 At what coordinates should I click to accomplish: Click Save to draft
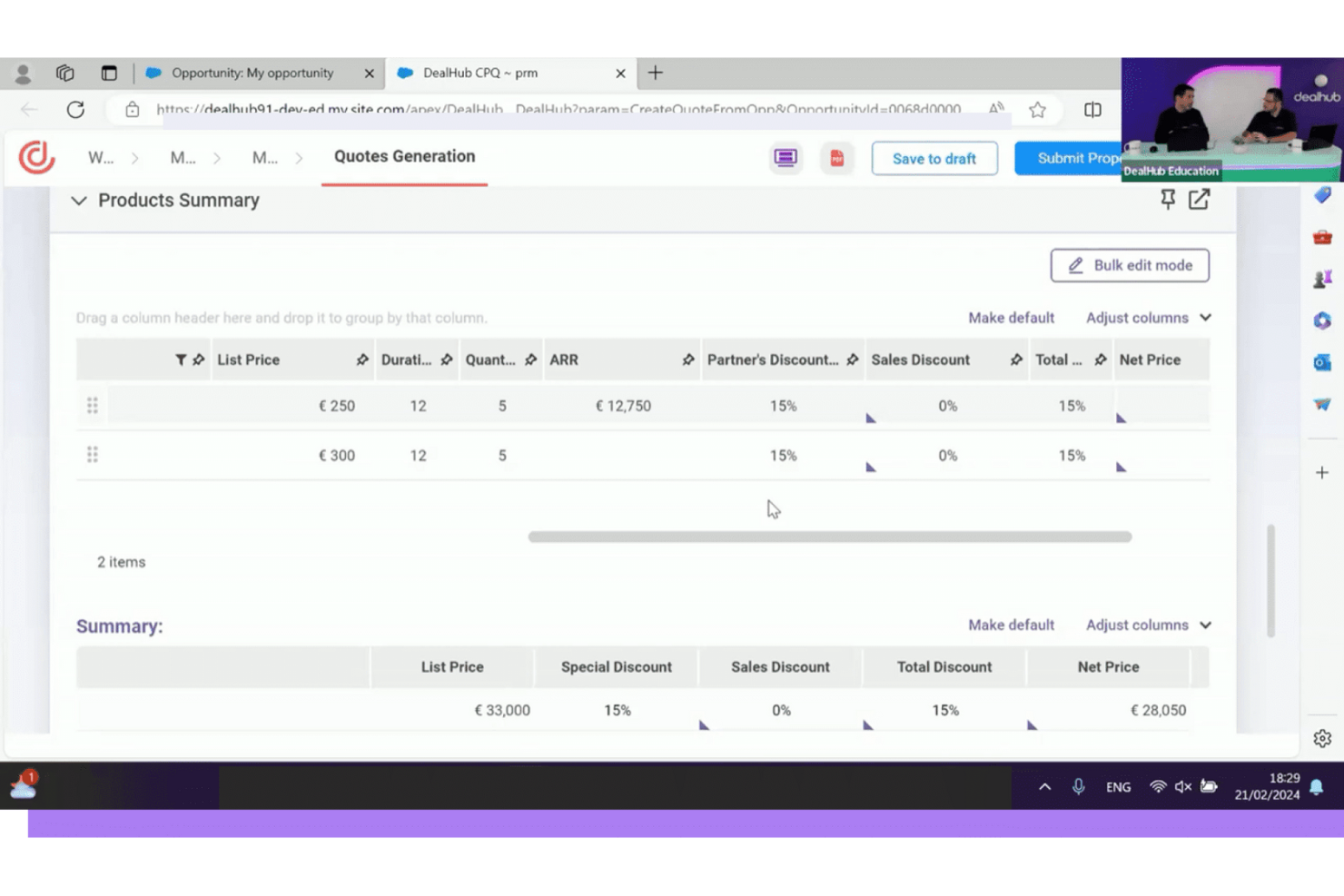(934, 158)
